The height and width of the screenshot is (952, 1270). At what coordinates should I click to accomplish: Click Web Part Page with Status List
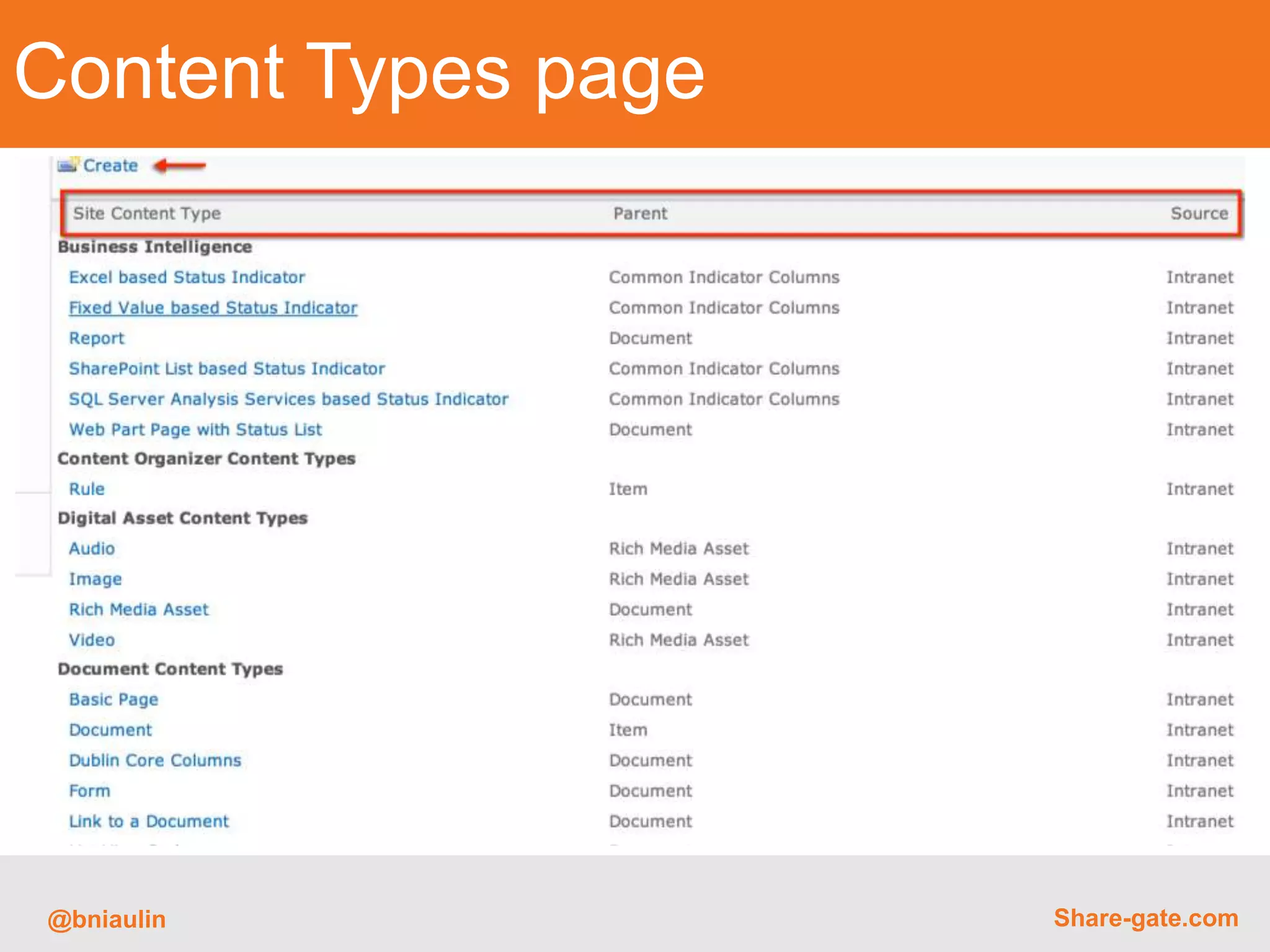[195, 429]
